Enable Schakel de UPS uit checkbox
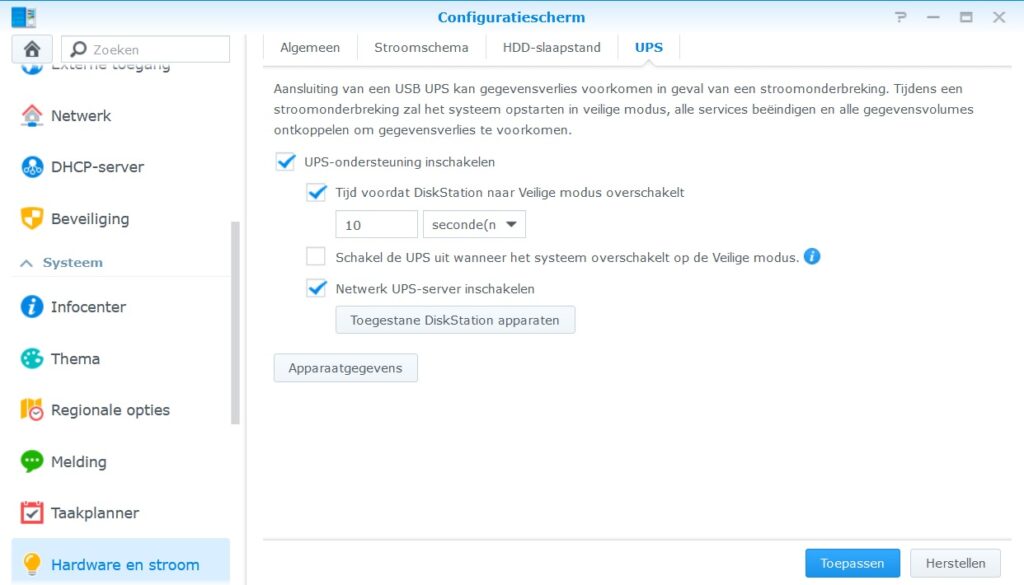 [x=317, y=257]
